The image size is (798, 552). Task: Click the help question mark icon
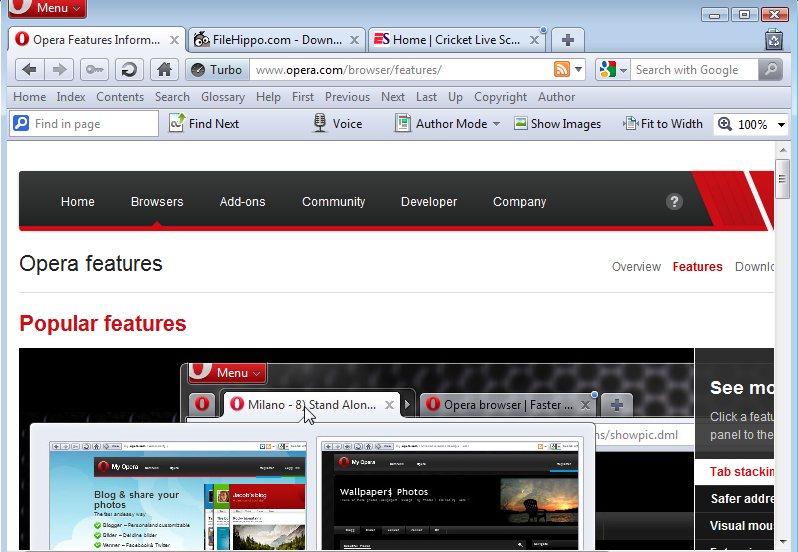click(674, 201)
